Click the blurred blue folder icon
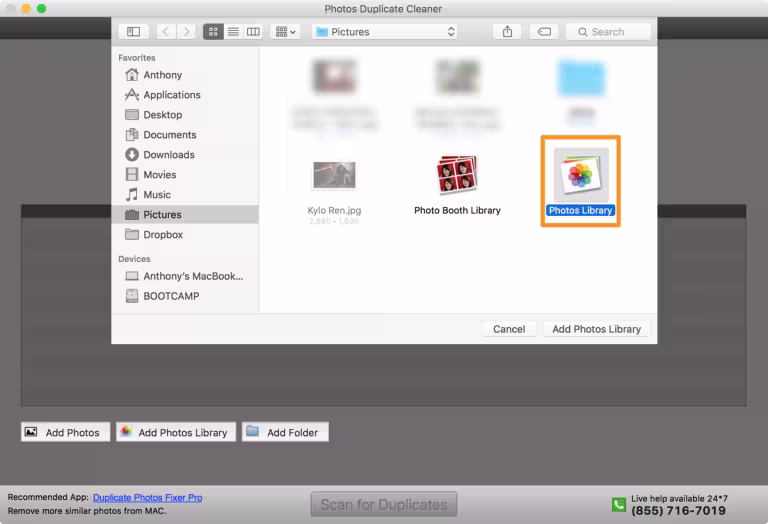The width and height of the screenshot is (768, 524). click(581, 77)
